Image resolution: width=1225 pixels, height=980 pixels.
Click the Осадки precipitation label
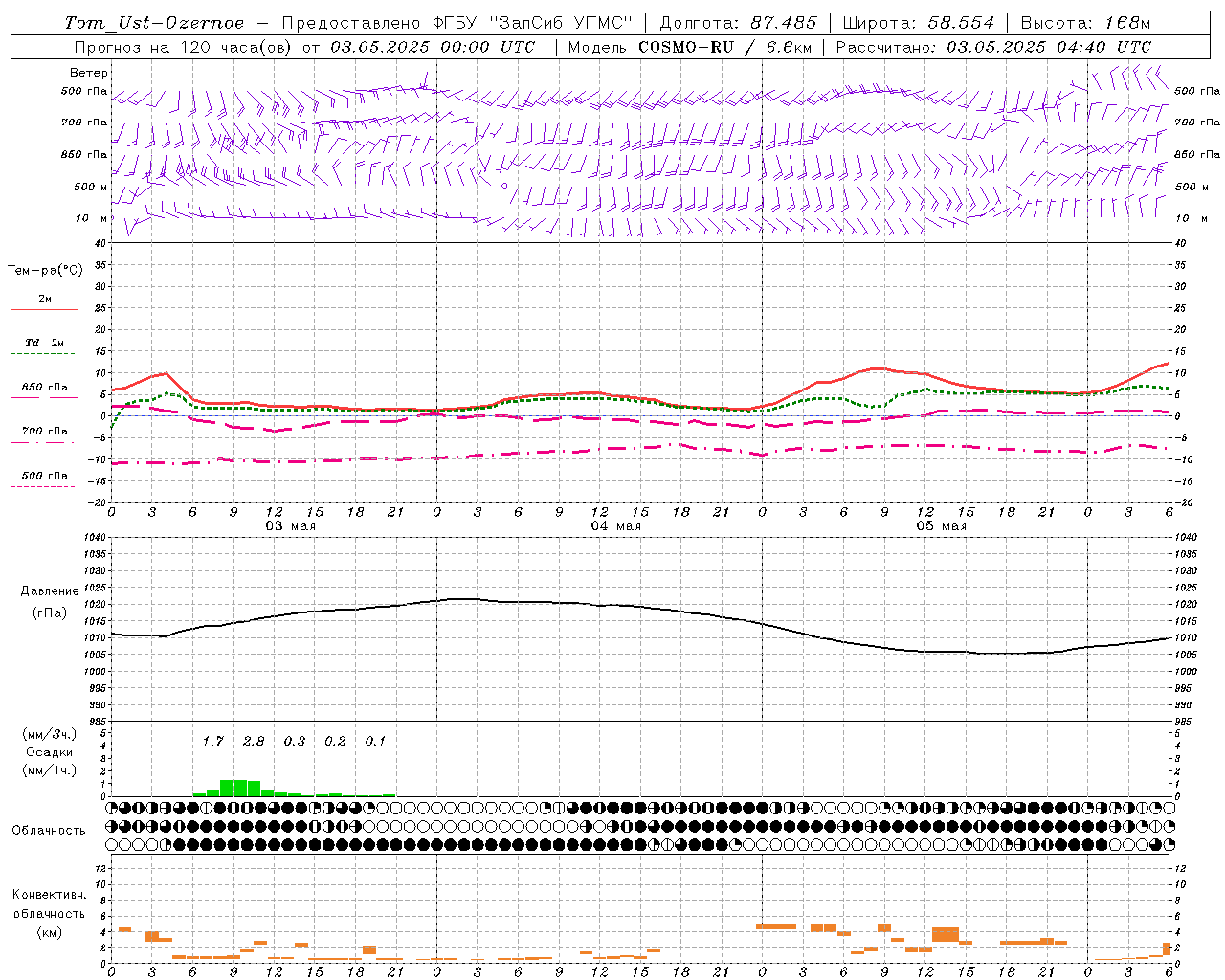click(x=49, y=752)
